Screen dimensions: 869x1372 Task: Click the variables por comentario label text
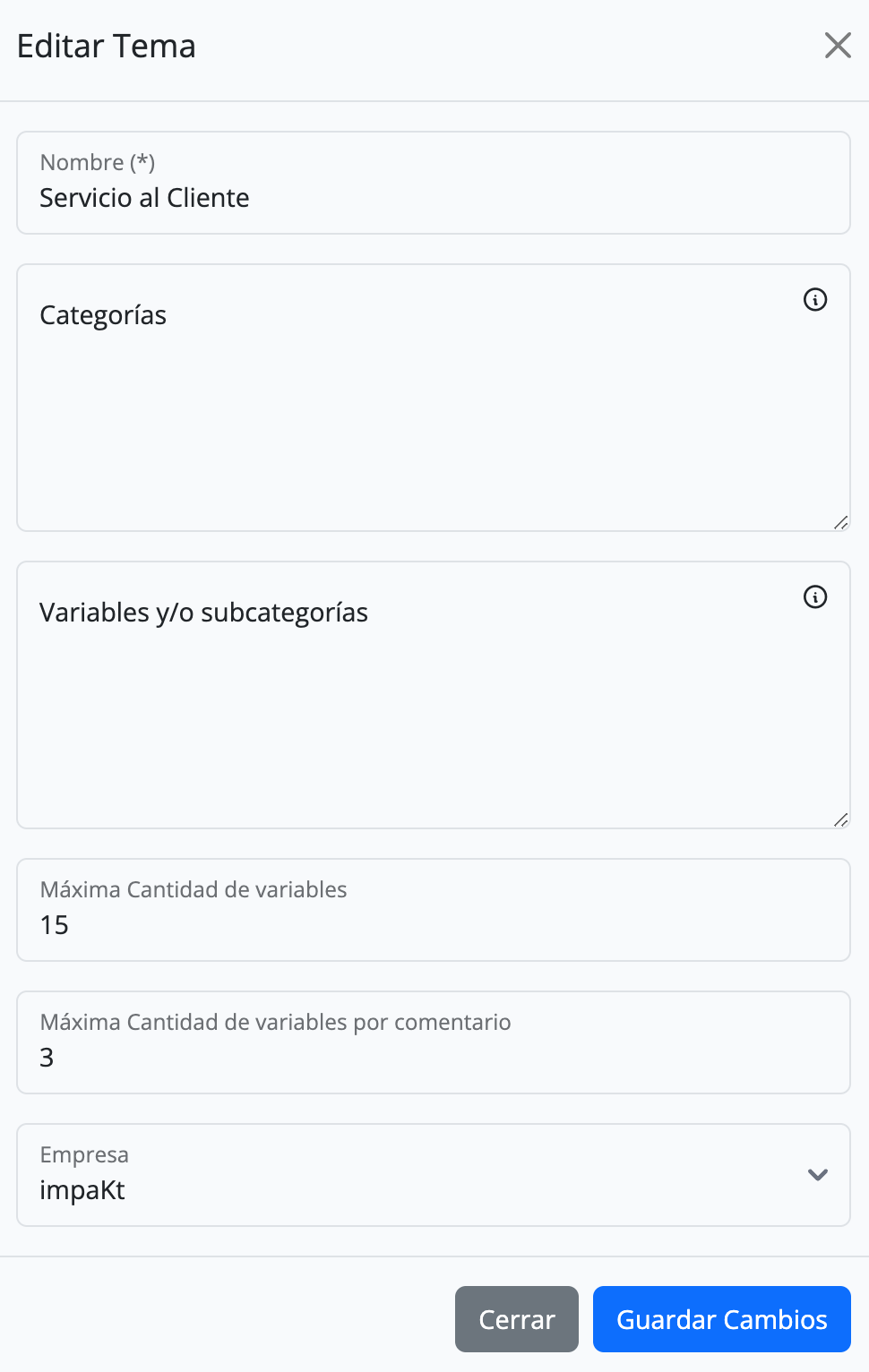click(275, 1022)
